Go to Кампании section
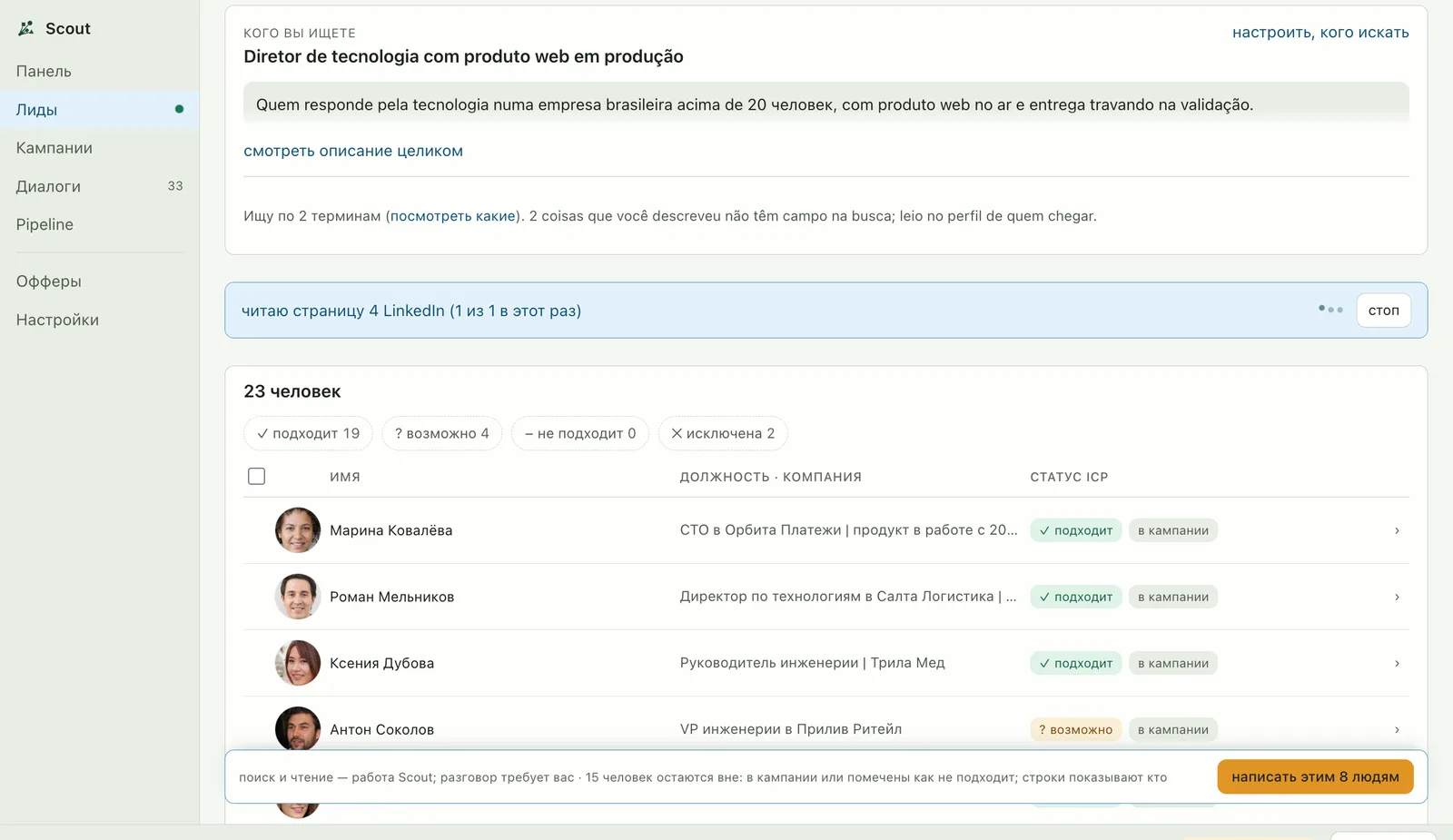 [54, 148]
